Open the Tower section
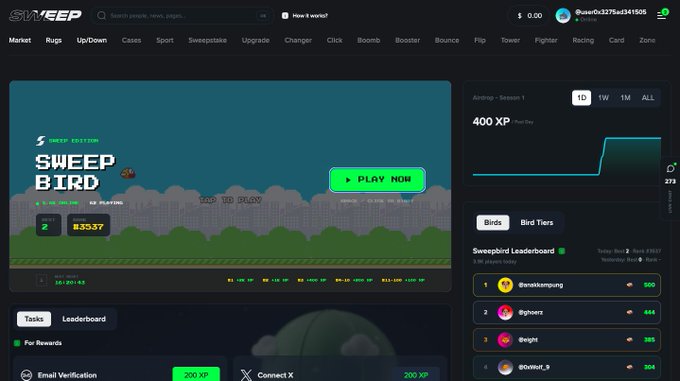 click(510, 40)
